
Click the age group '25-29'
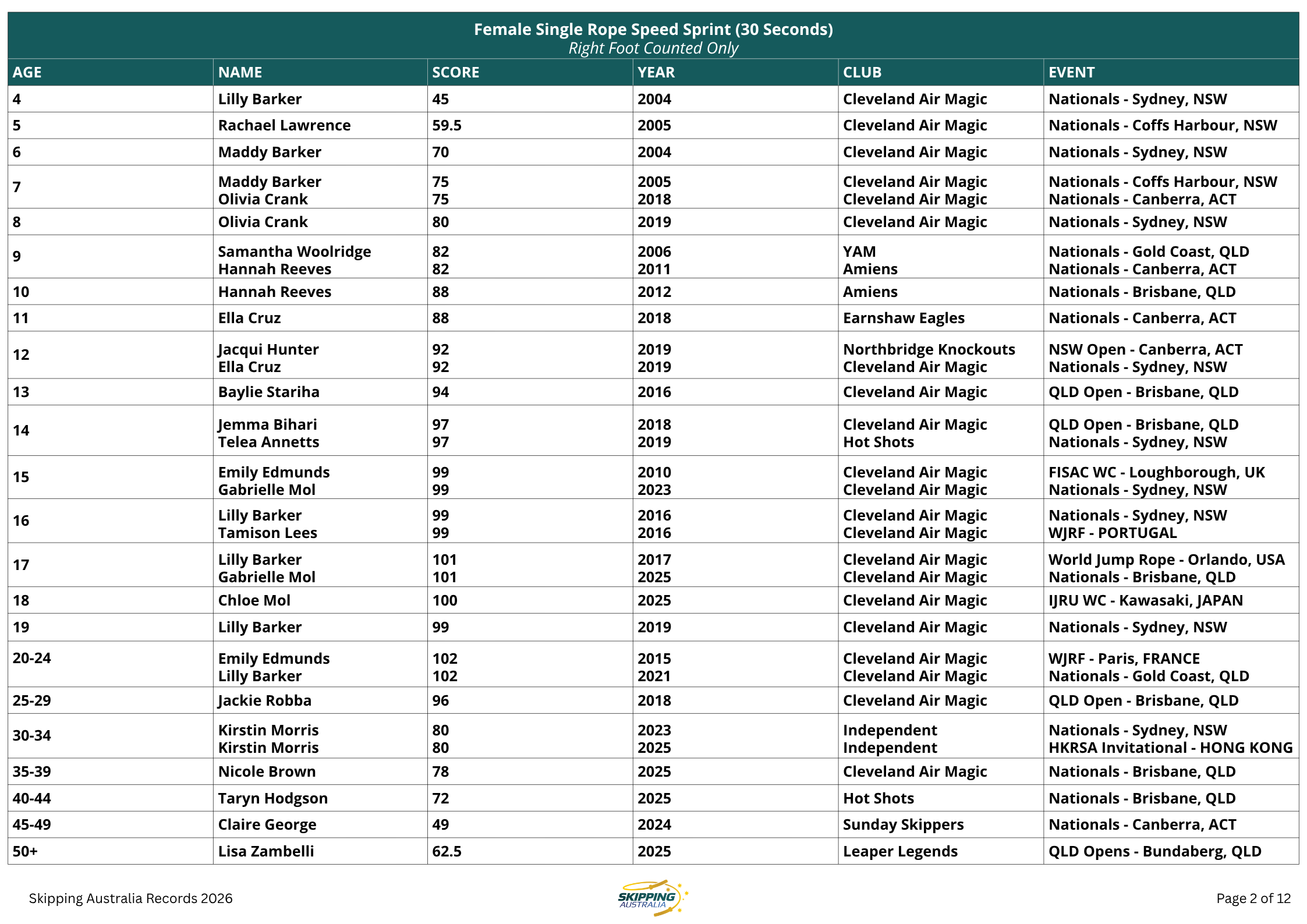pyautogui.click(x=32, y=700)
